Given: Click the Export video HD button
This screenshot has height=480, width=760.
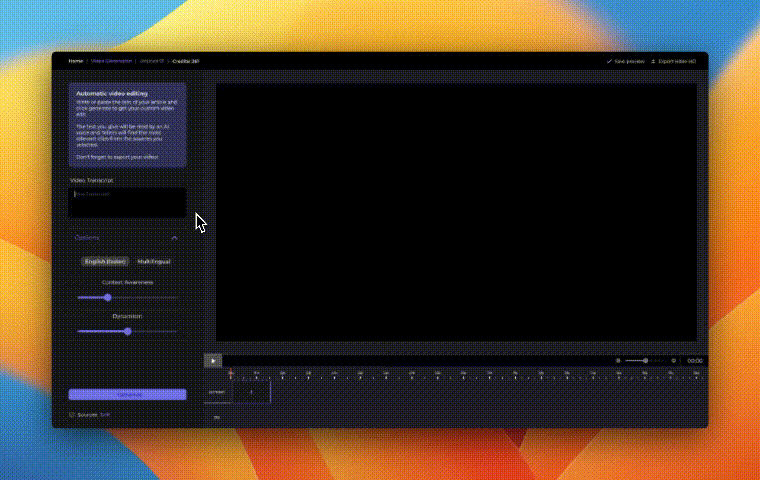Looking at the screenshot, I should (x=677, y=61).
